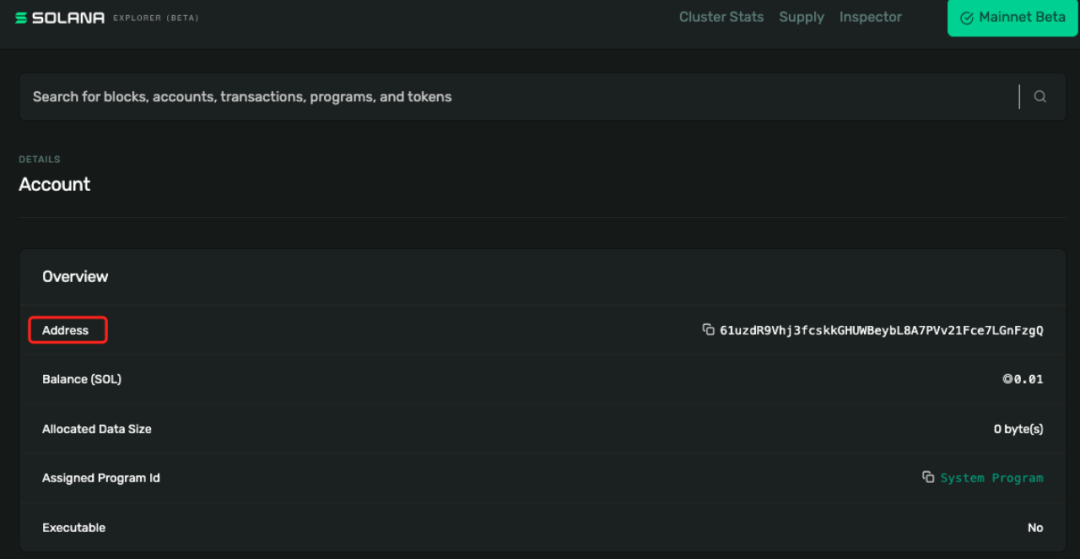This screenshot has height=559, width=1080.
Task: Click the Balance (SOL) label
Action: (82, 380)
